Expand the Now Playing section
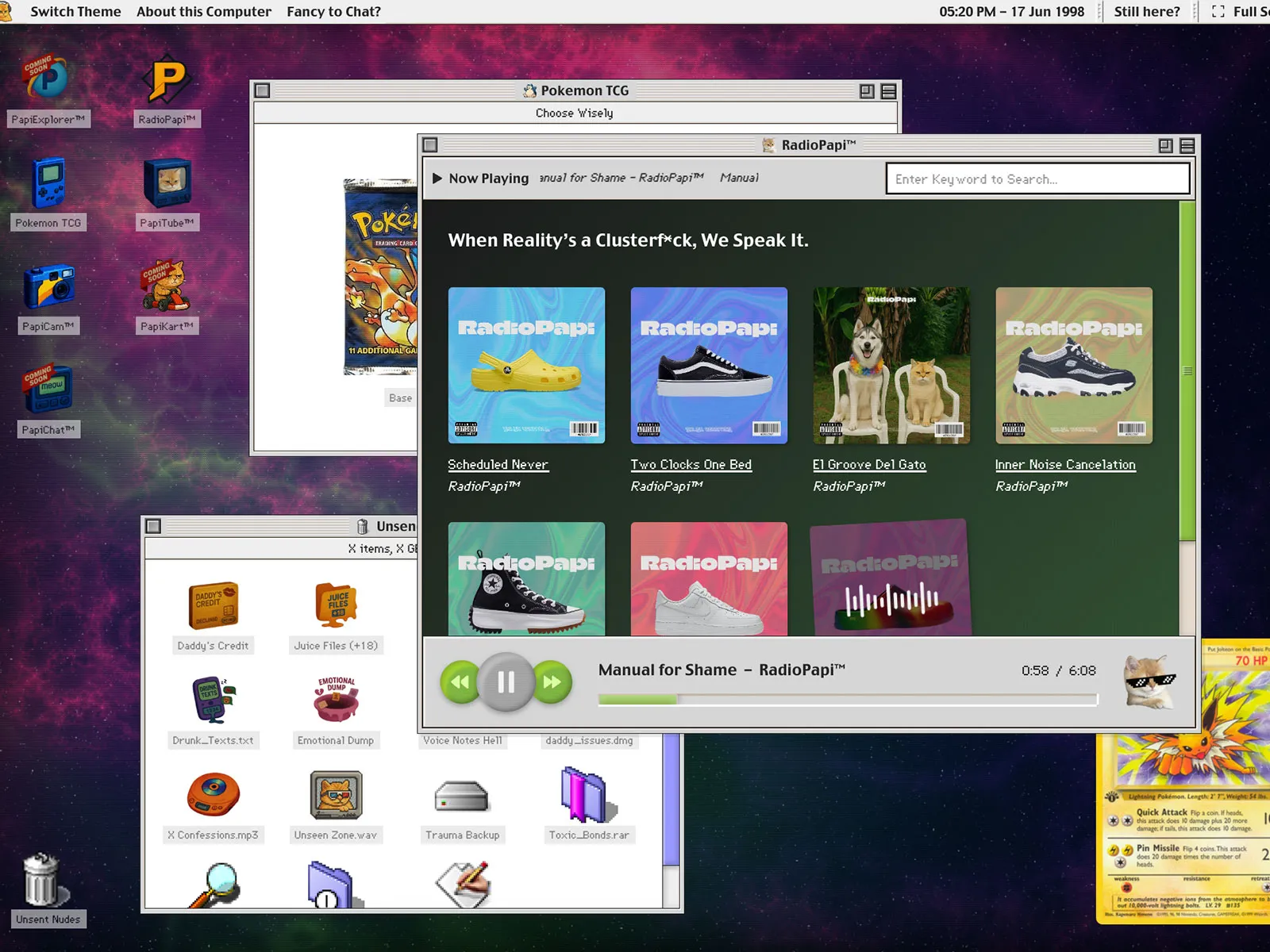 [x=482, y=178]
